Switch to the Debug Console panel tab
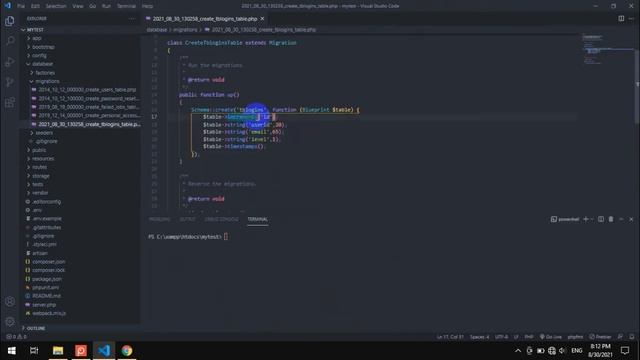 [x=221, y=219]
